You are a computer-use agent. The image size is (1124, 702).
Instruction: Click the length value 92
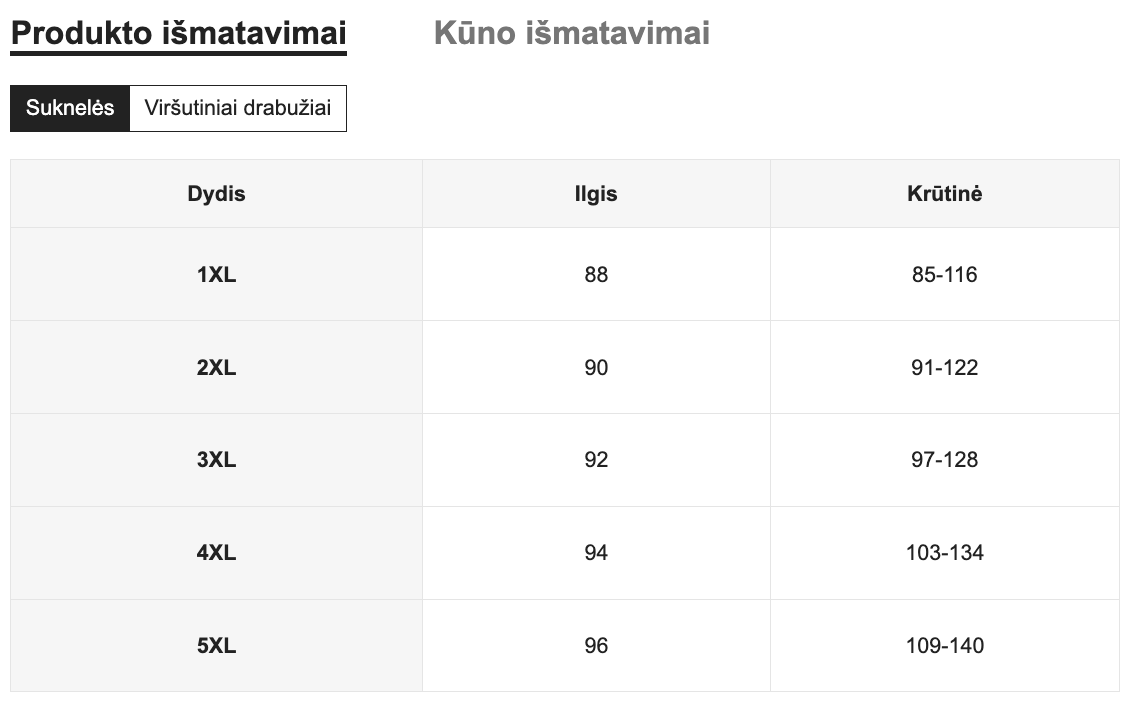596,460
